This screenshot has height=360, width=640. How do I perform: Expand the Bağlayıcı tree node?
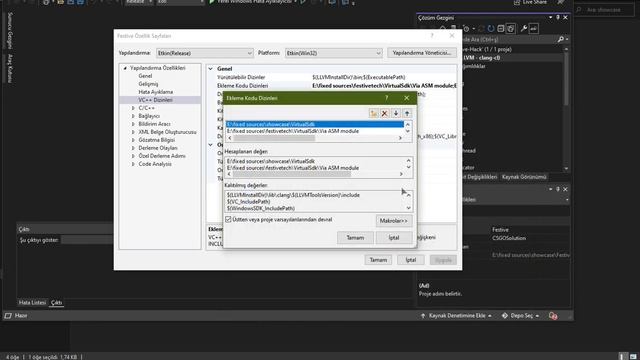[x=133, y=116]
